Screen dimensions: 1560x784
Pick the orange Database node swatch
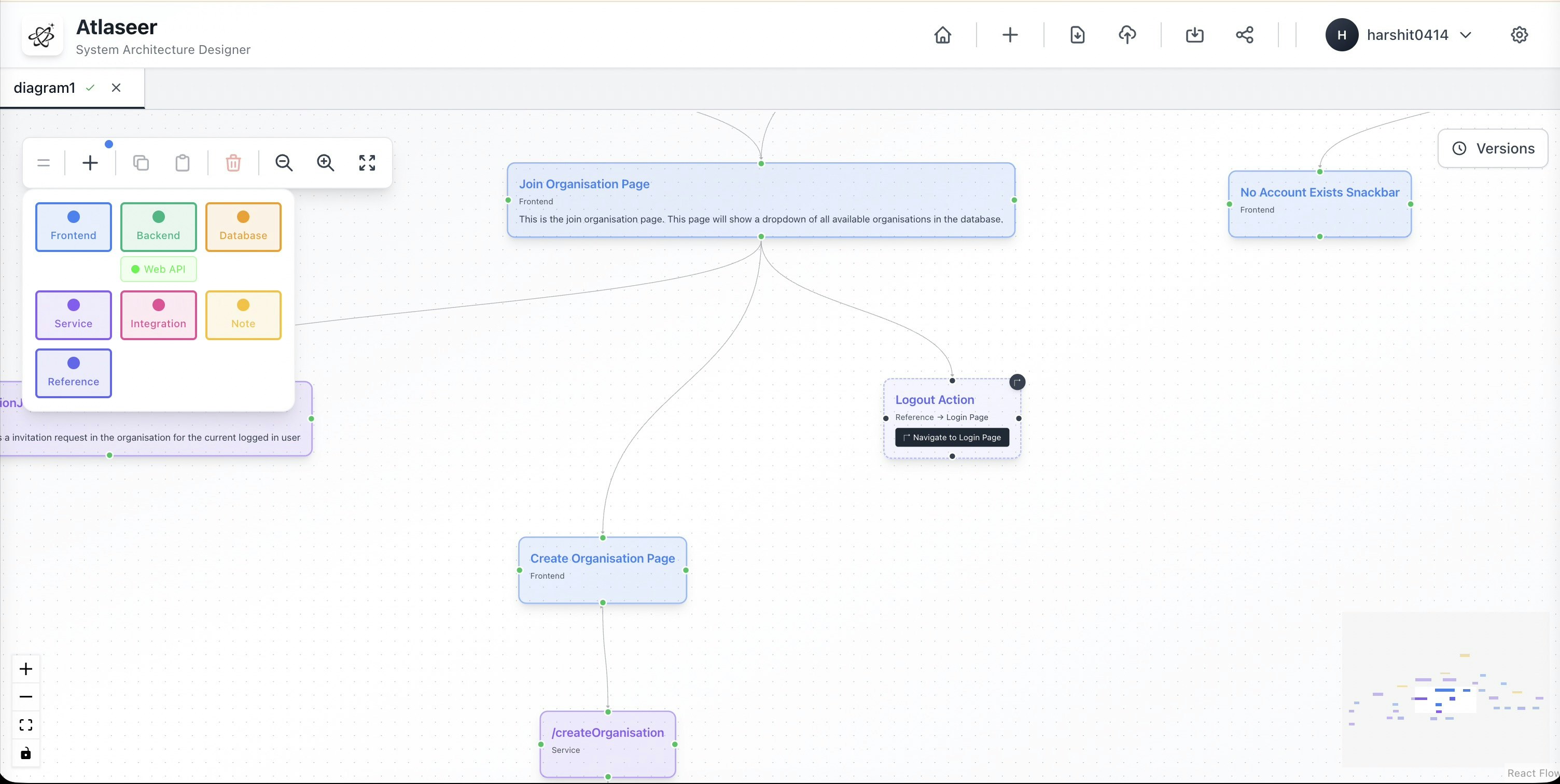click(243, 227)
